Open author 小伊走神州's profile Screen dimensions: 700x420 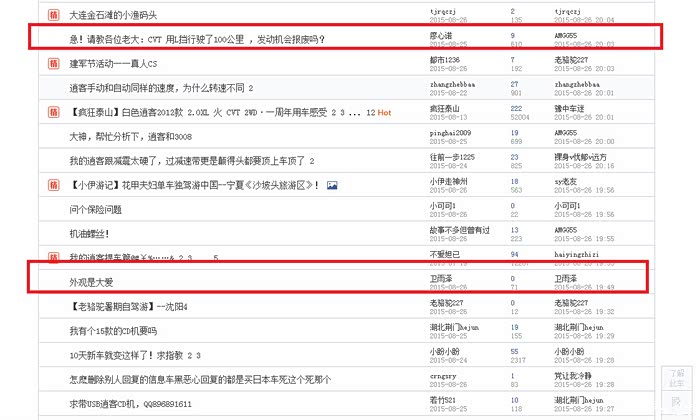448,181
